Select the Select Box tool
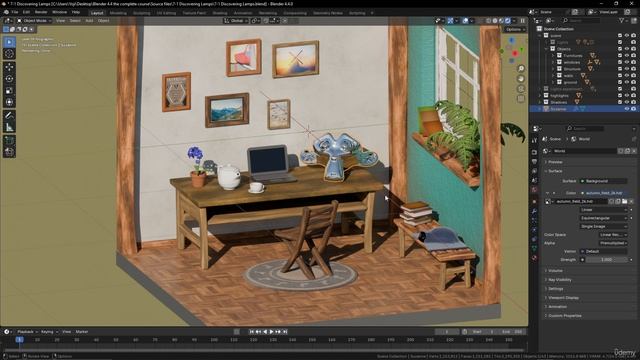The width and height of the screenshot is (640, 360). [9, 42]
